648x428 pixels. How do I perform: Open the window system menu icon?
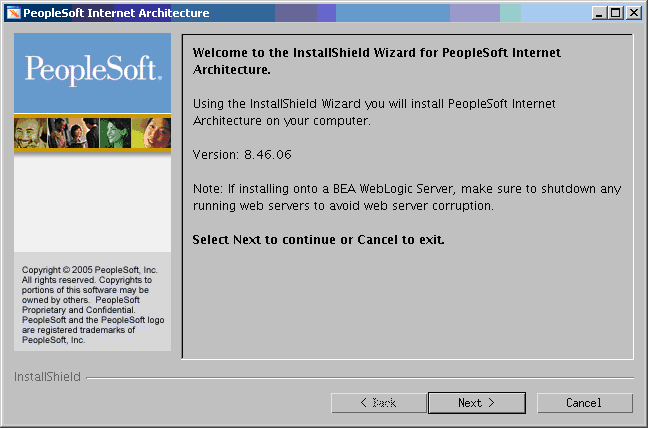coord(12,13)
